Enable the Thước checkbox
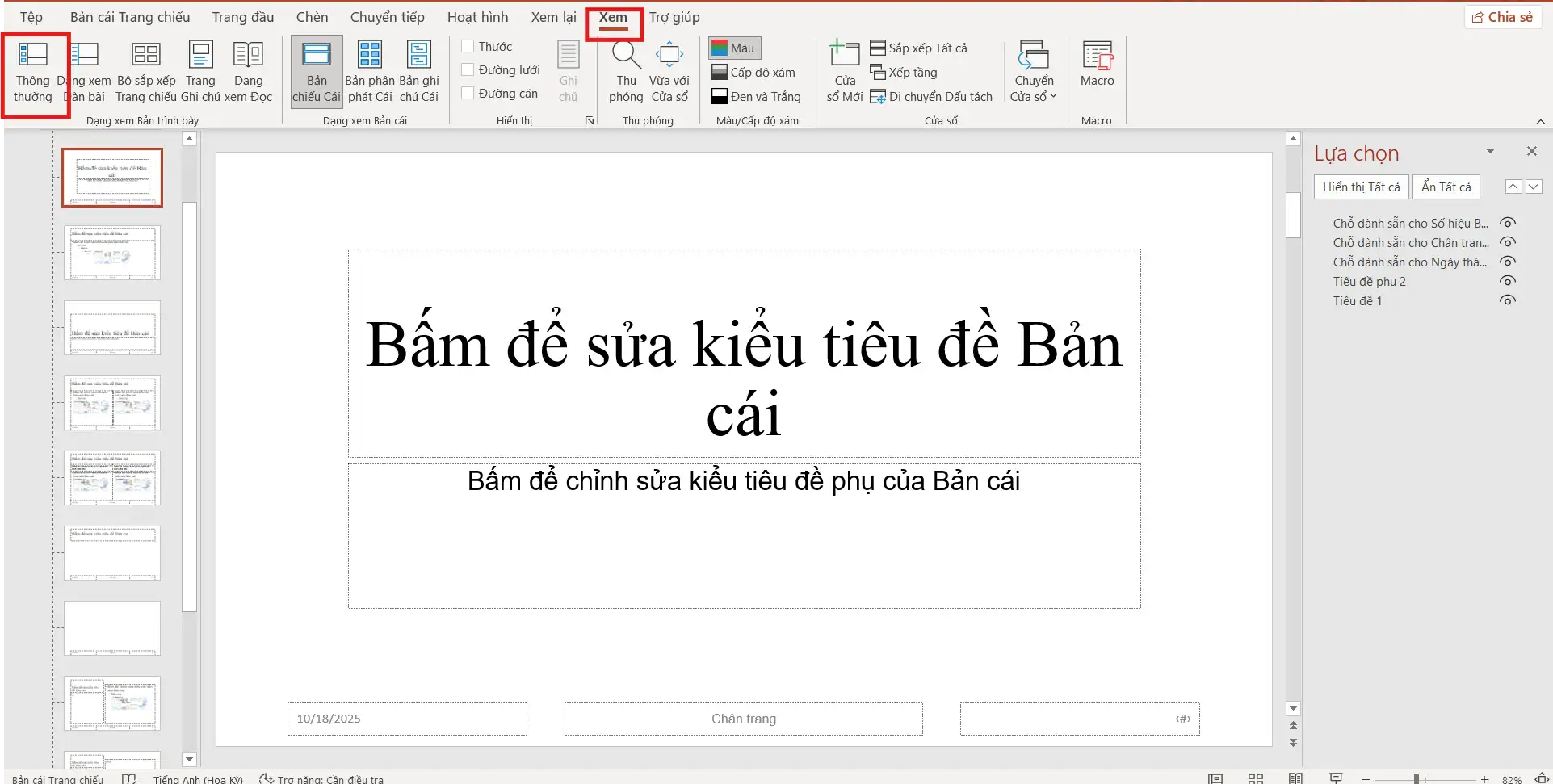 (x=467, y=46)
